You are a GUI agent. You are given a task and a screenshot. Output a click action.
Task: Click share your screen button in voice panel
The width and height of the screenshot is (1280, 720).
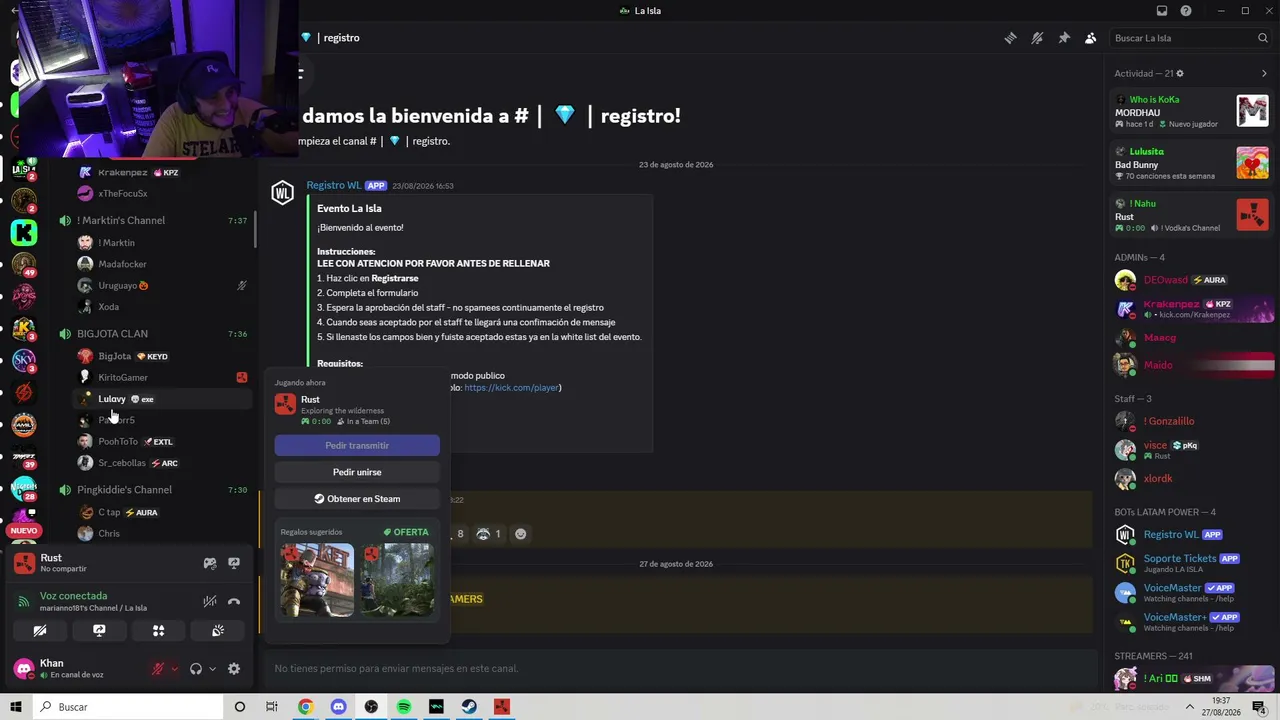[x=99, y=631]
